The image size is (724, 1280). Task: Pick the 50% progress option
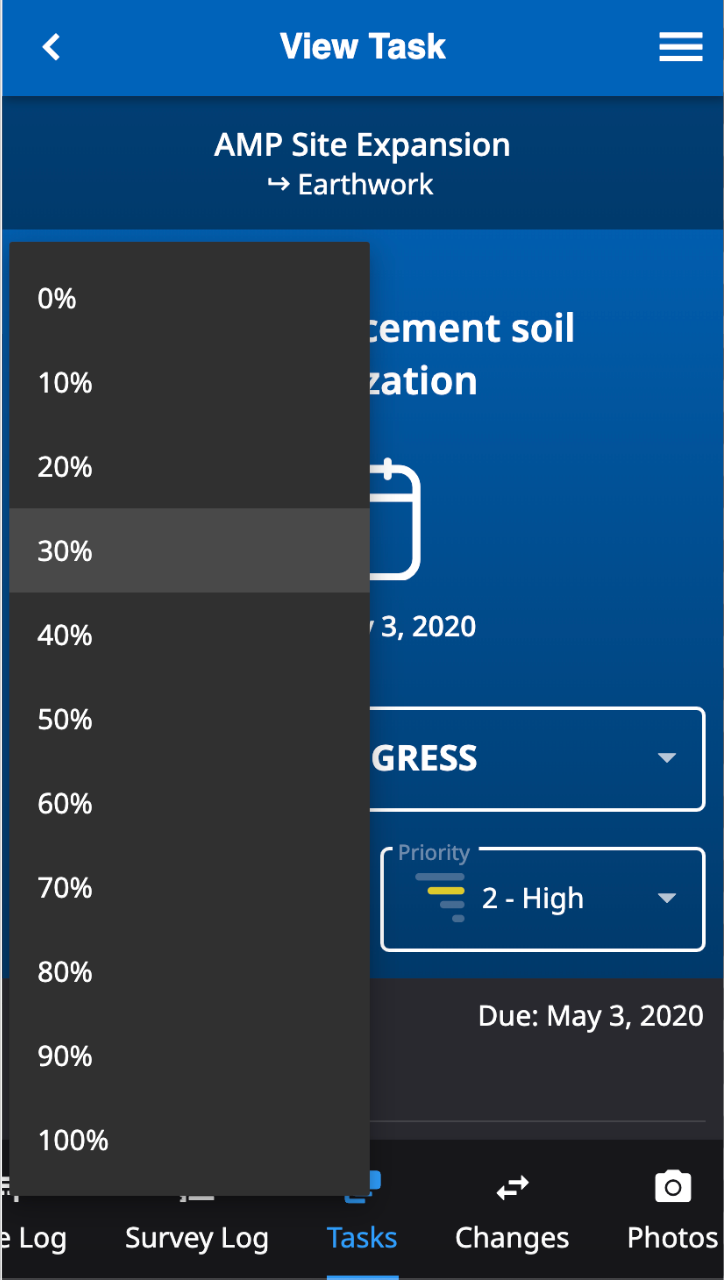[x=189, y=719]
